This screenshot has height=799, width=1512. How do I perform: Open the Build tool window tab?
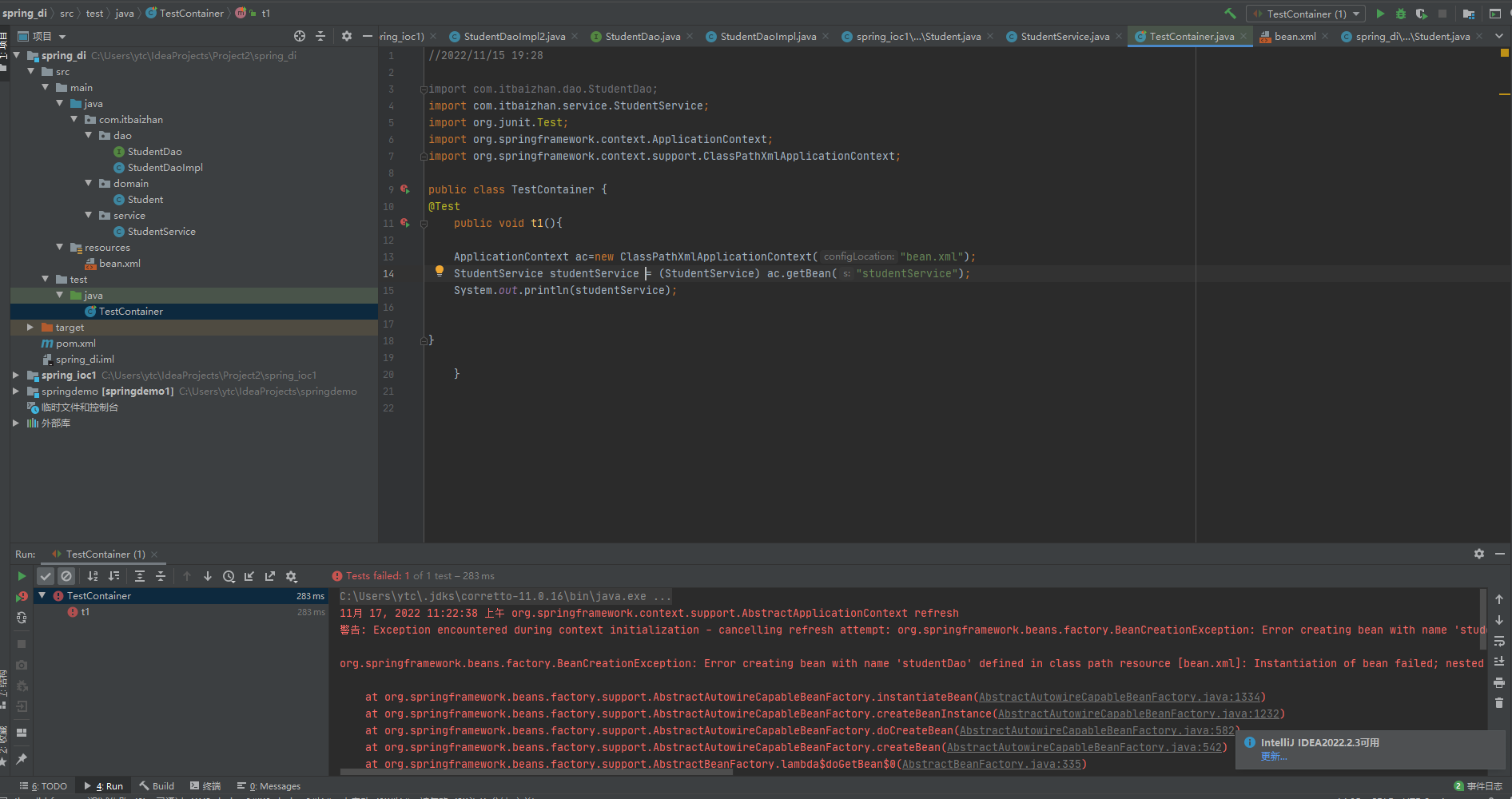[x=157, y=786]
